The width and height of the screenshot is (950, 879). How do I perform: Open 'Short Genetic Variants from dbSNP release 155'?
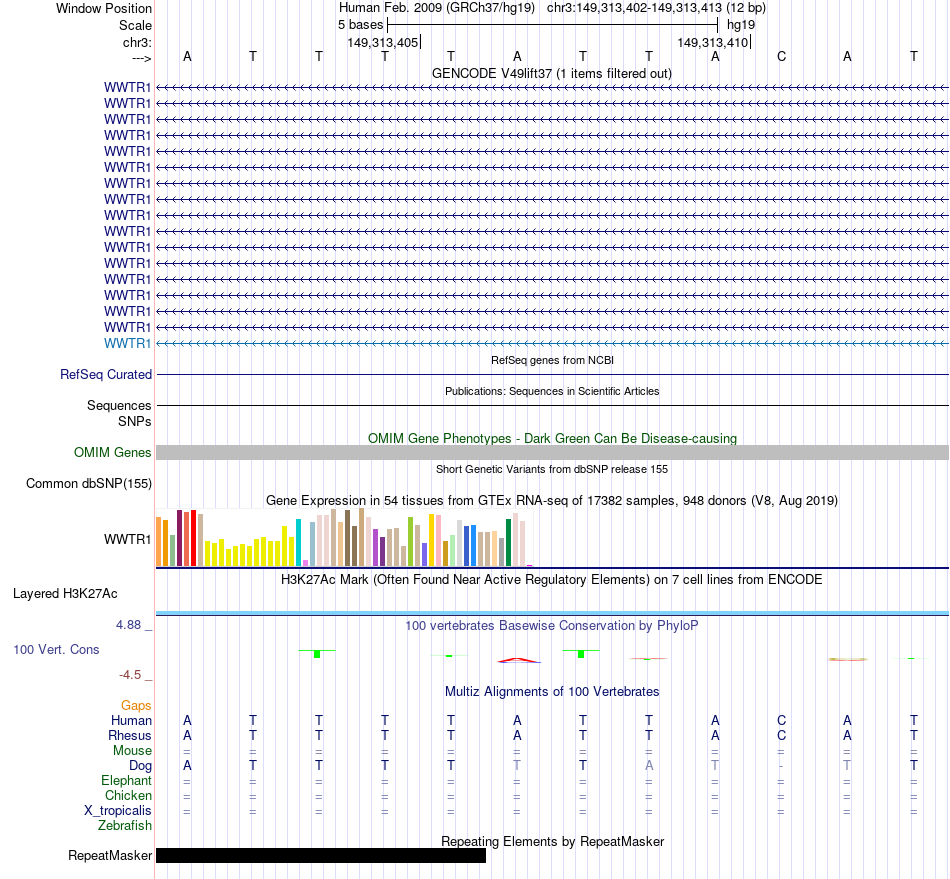[552, 469]
